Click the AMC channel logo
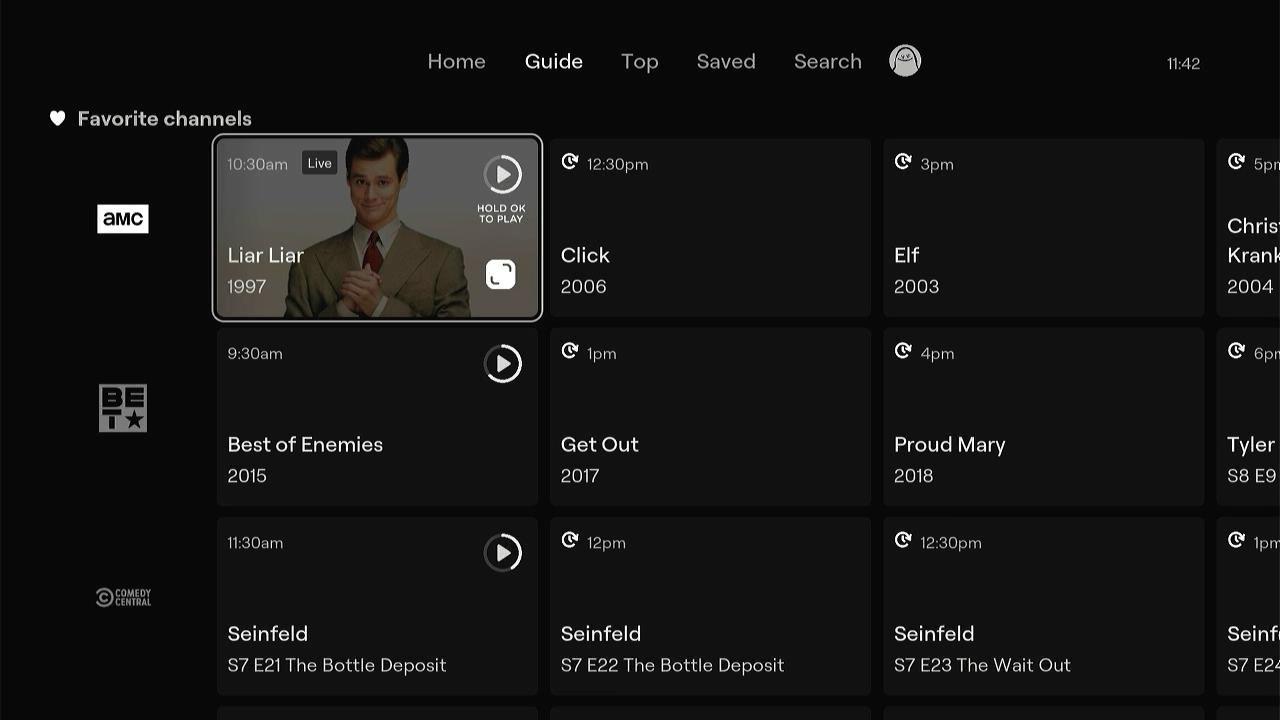Image resolution: width=1280 pixels, height=720 pixels. click(122, 218)
